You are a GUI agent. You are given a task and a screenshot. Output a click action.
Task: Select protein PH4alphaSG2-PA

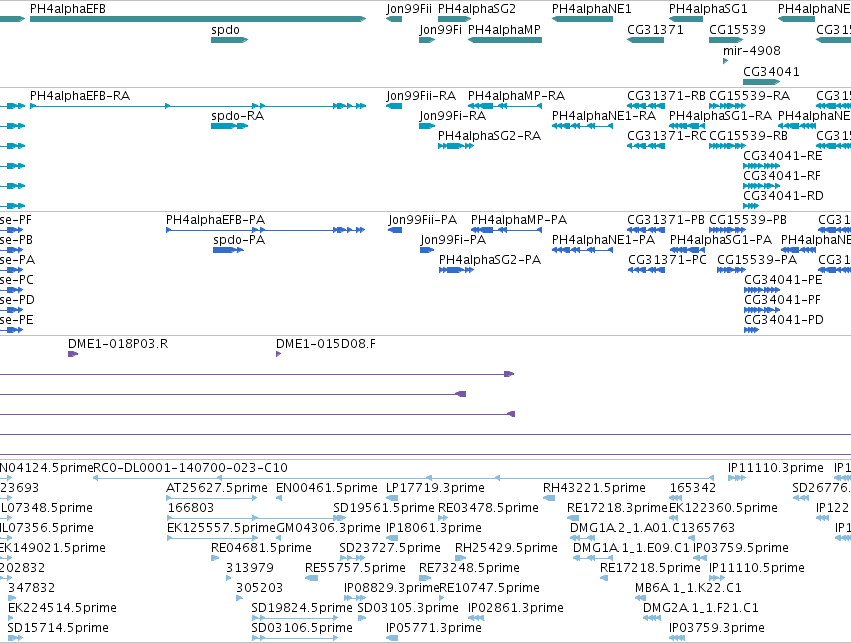coord(456,270)
